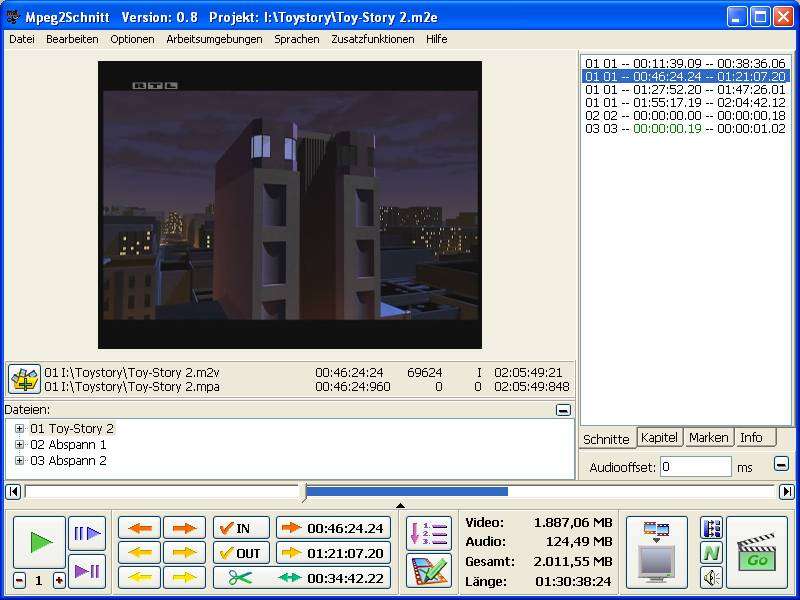Open the Zusatzfunktionen menu
Viewport: 800px width, 600px height.
(x=372, y=39)
